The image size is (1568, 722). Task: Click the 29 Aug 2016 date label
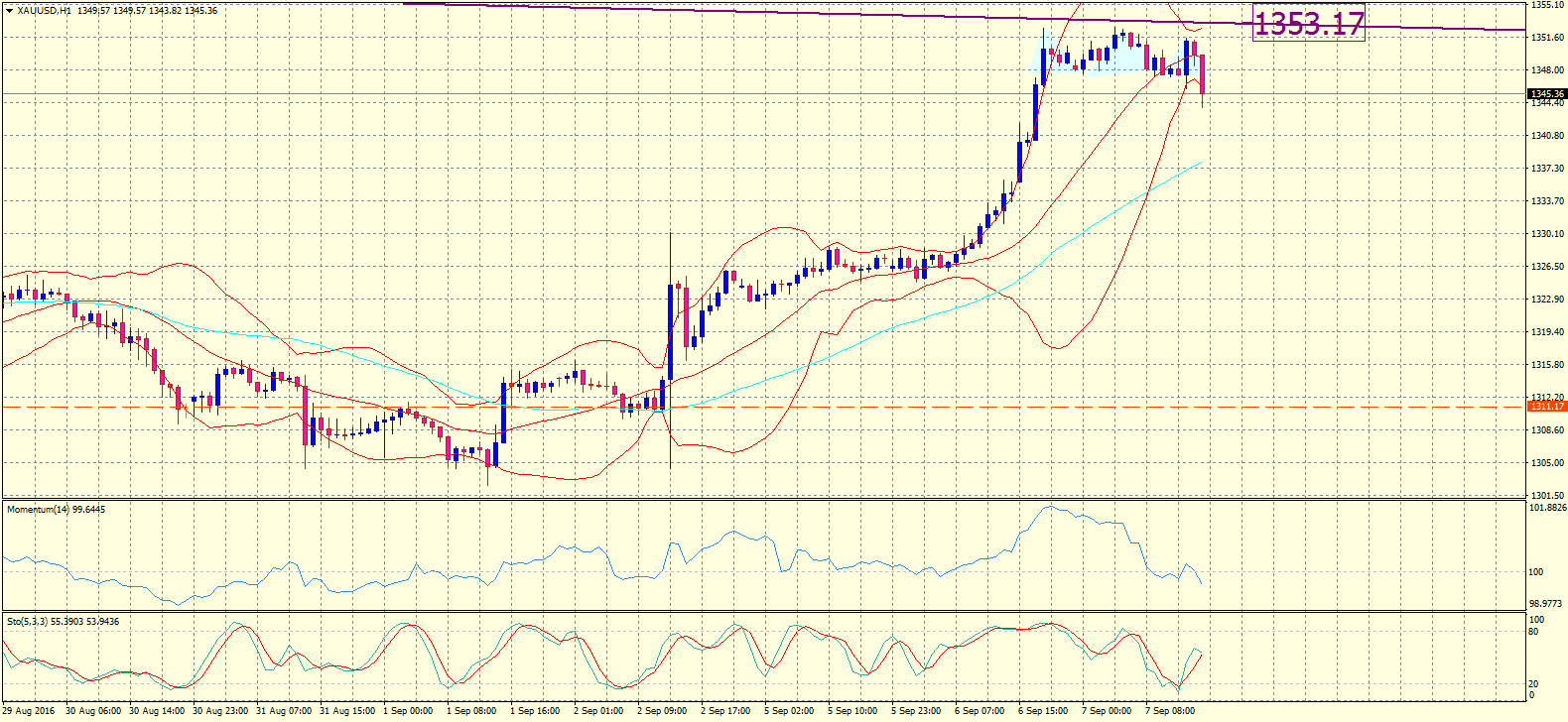[x=29, y=711]
